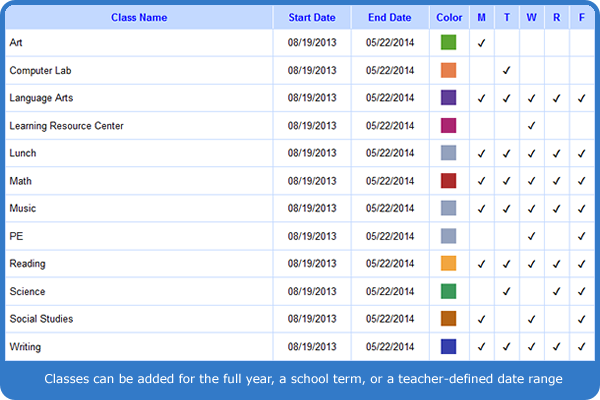
Task: Pick the green color swatch for Art
Action: tap(448, 42)
